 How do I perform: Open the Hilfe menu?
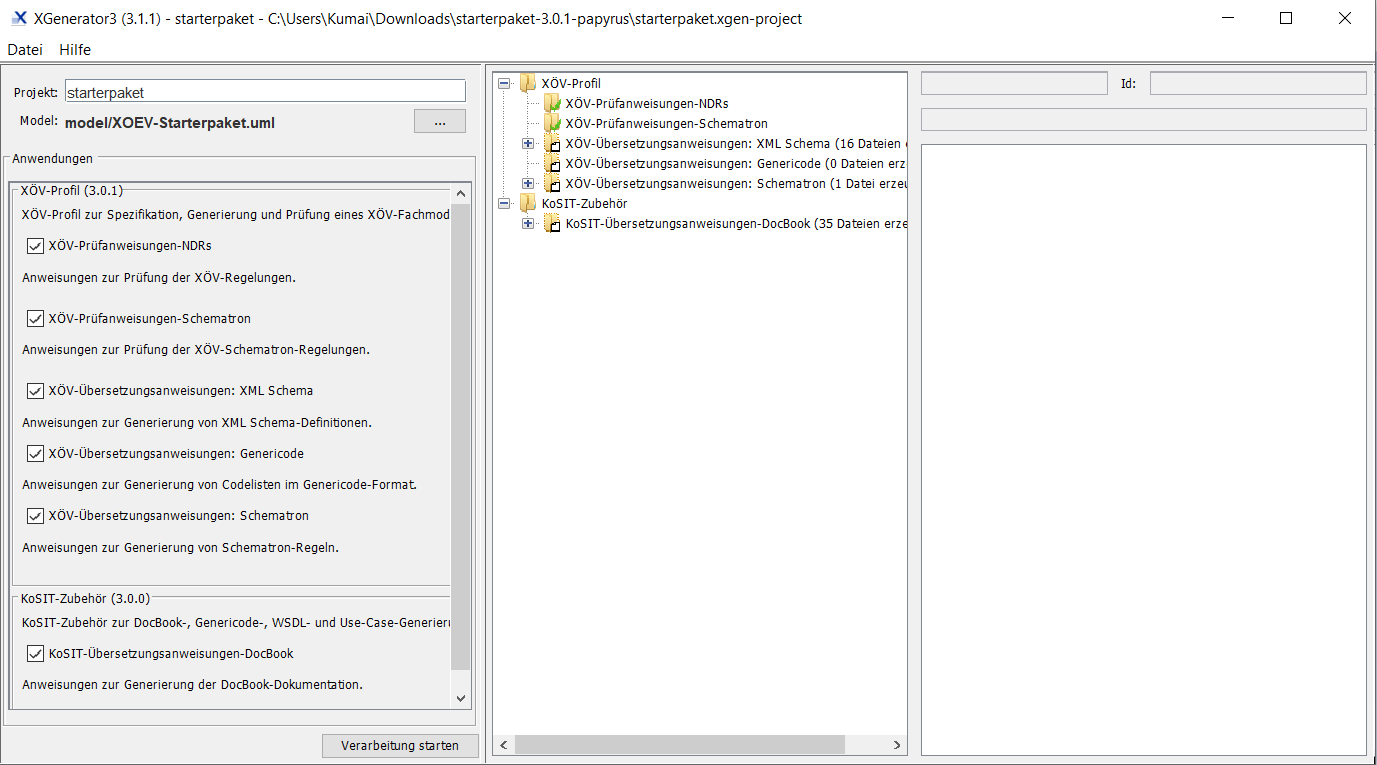75,50
